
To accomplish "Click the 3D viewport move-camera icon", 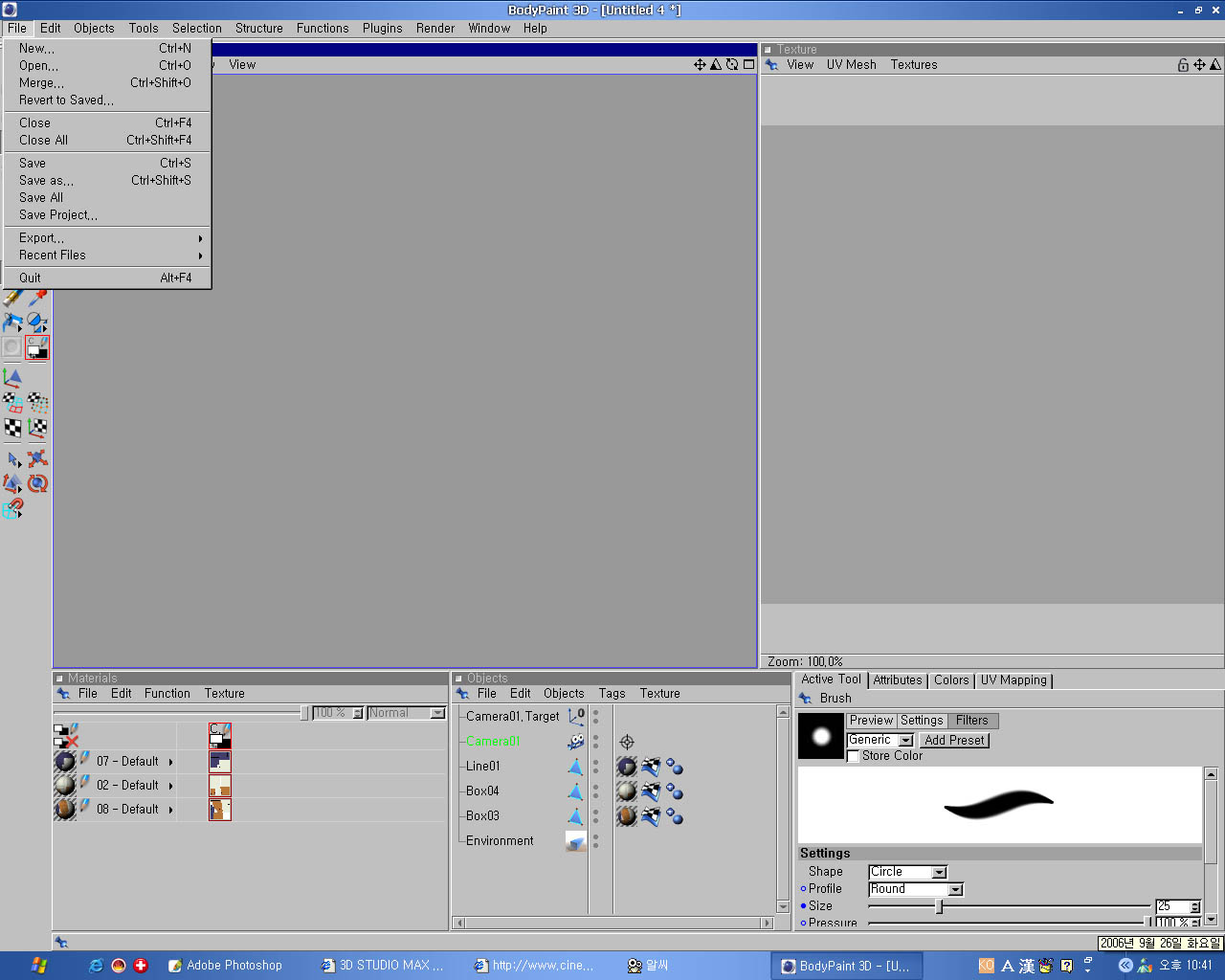I will pyautogui.click(x=700, y=65).
